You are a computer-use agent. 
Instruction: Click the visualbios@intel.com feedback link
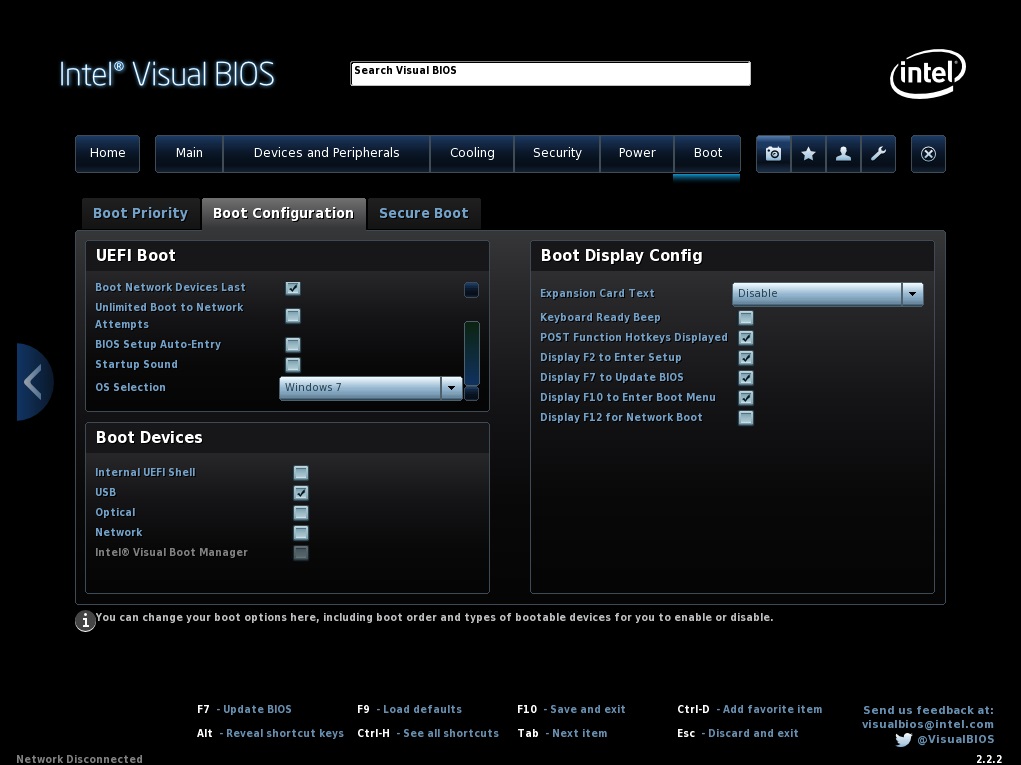pos(928,725)
